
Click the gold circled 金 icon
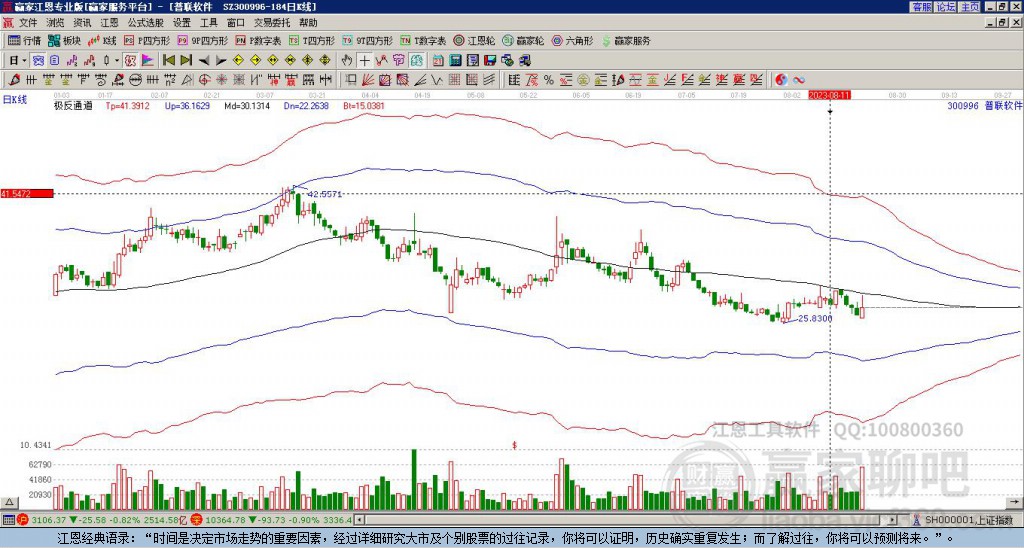(x=583, y=80)
